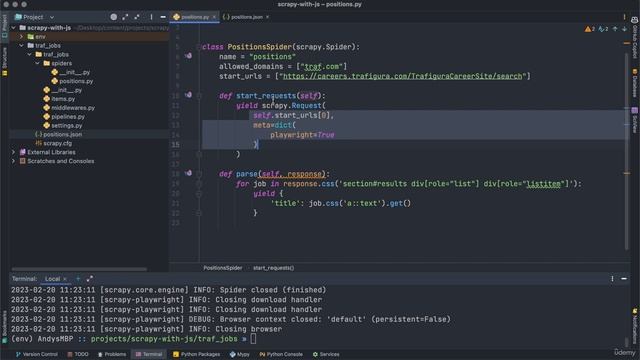640x360 pixels.
Task: Open Notifications side panel
Action: [635, 326]
